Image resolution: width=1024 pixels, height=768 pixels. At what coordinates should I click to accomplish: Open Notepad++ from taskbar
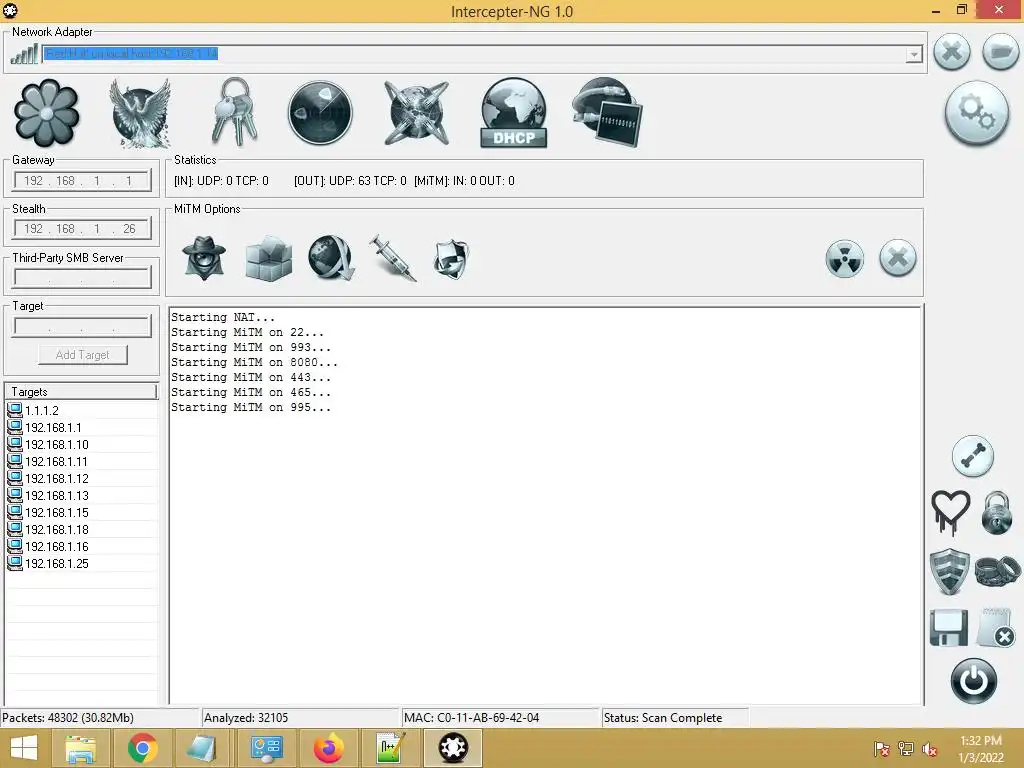click(x=391, y=748)
